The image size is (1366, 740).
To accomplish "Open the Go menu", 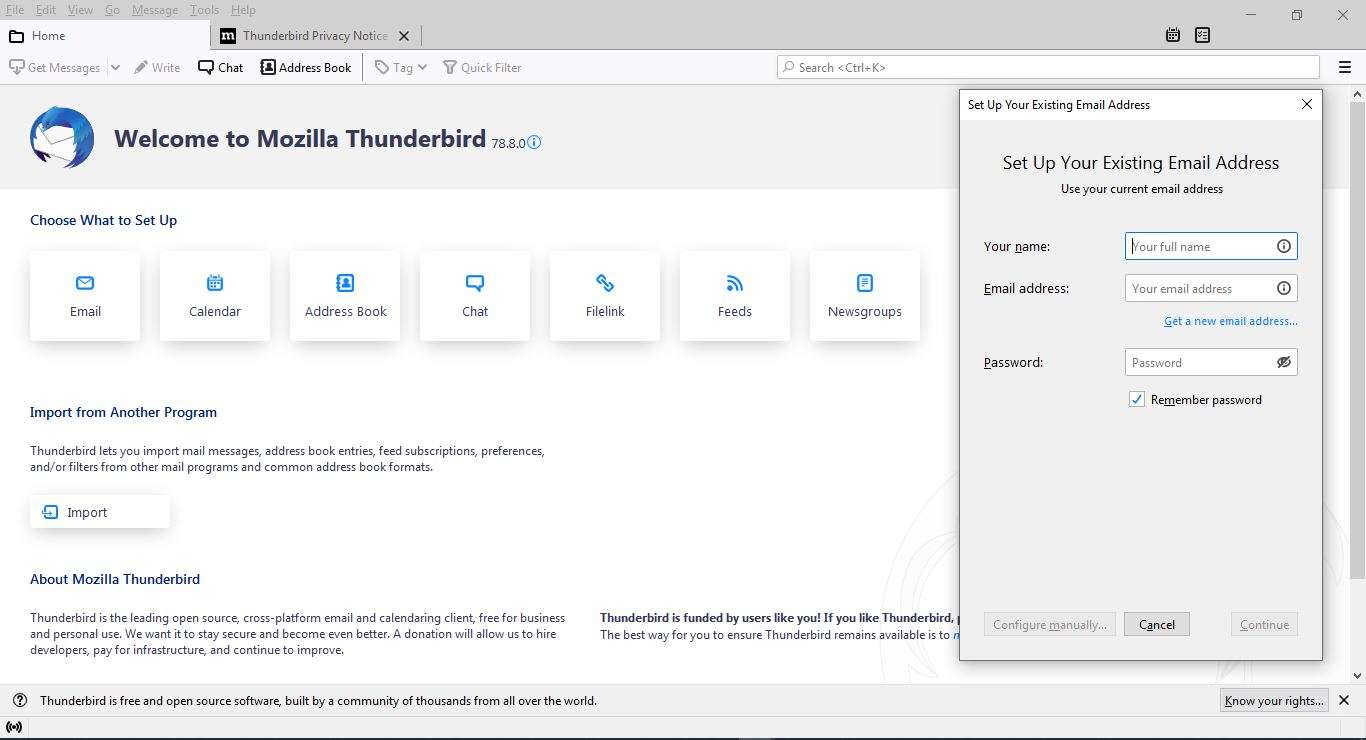I will pos(112,10).
